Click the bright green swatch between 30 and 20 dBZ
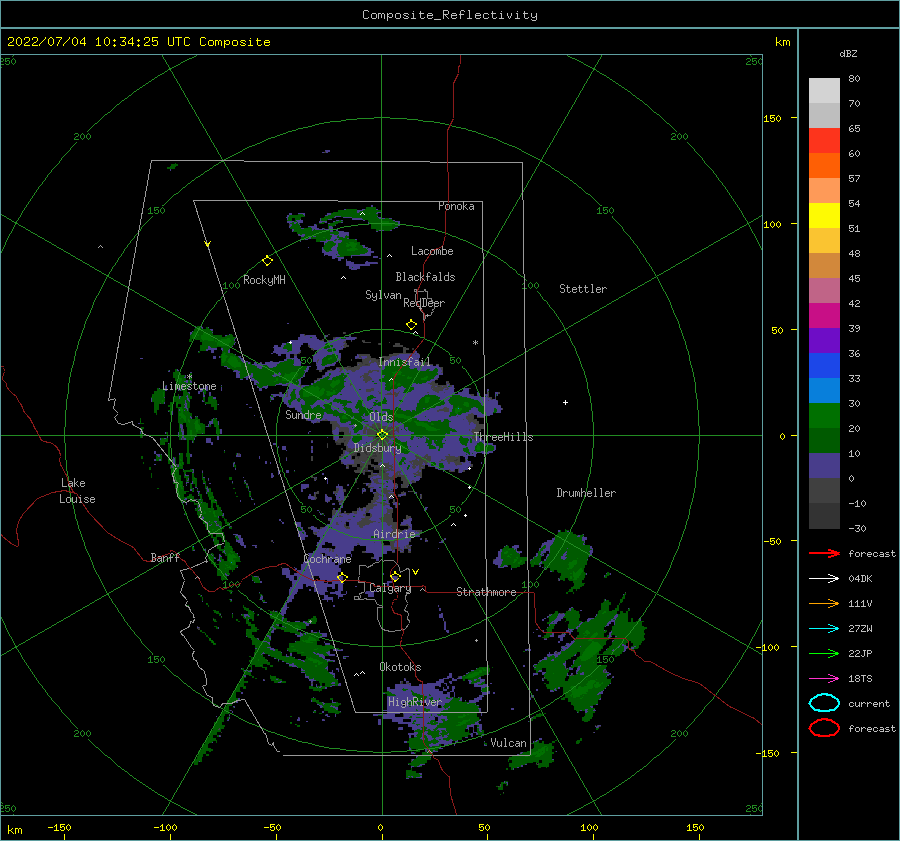This screenshot has width=900, height=841. [824, 416]
